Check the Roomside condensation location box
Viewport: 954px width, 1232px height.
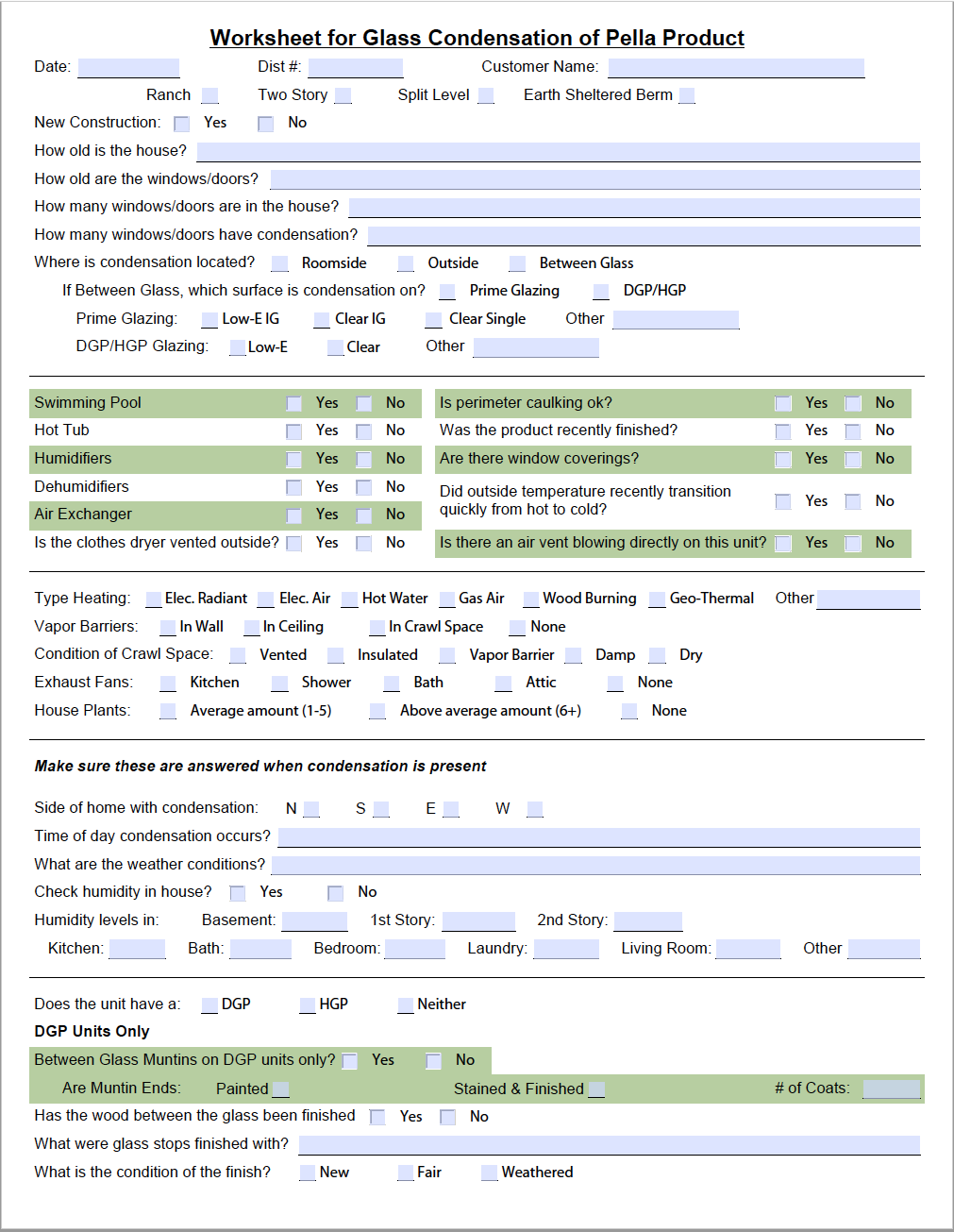tap(279, 262)
